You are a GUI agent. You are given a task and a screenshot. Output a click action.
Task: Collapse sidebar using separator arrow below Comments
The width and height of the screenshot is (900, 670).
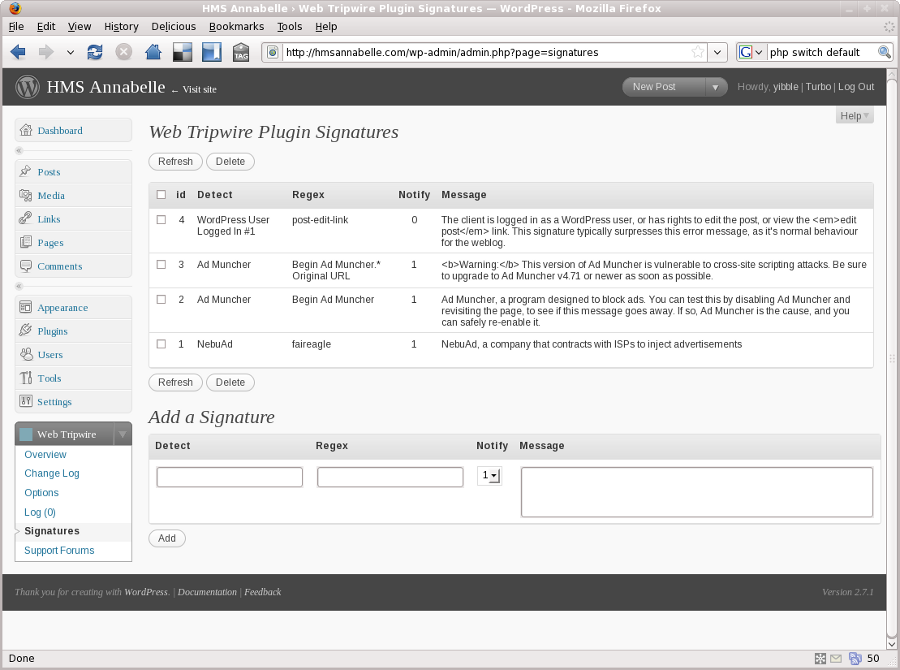tap(19, 286)
